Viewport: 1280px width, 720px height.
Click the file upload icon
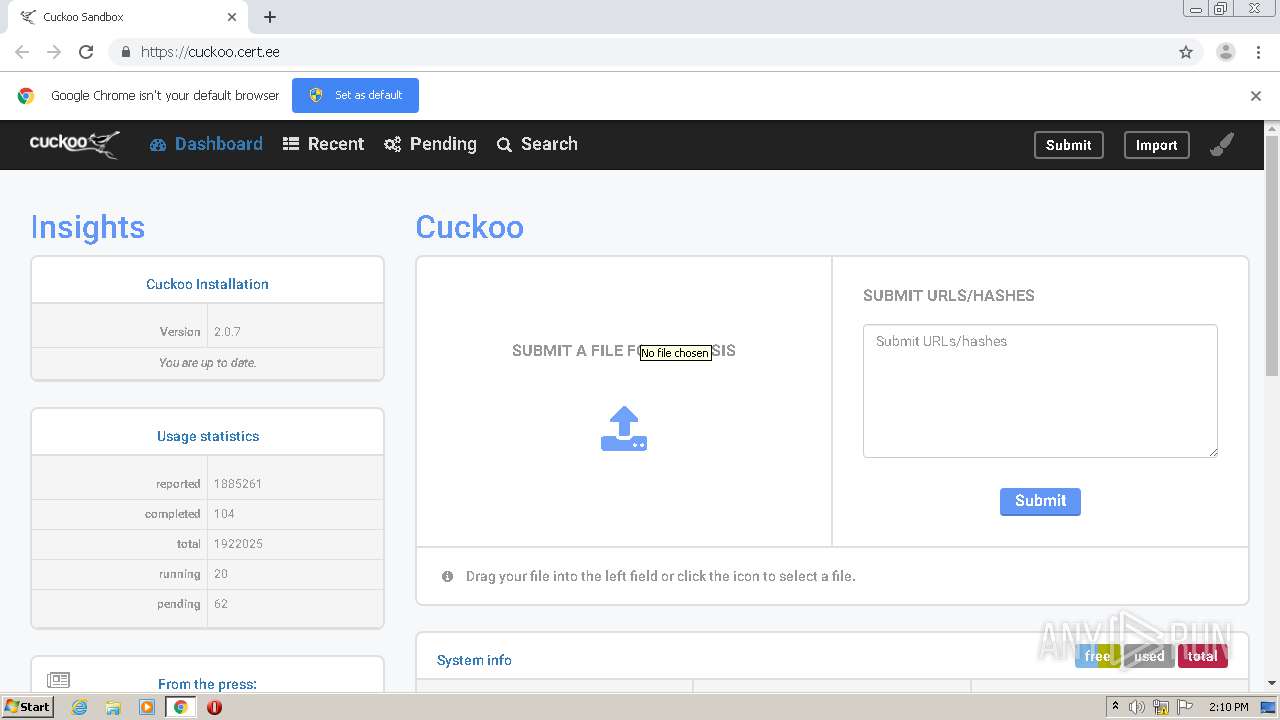[x=624, y=428]
